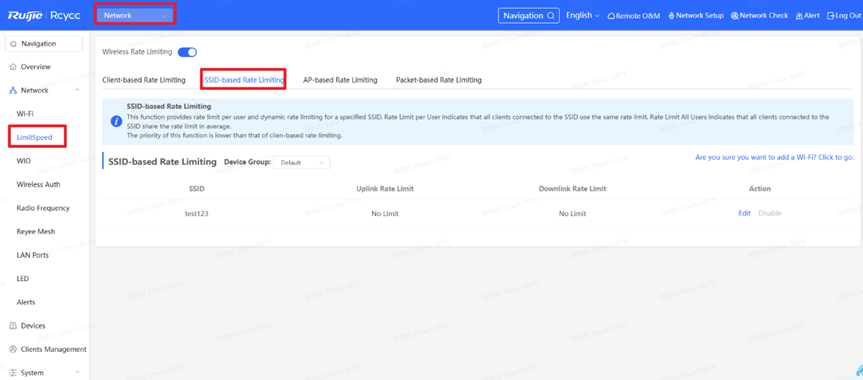
Task: Open the Network mode dropdown in header
Action: click(x=135, y=16)
